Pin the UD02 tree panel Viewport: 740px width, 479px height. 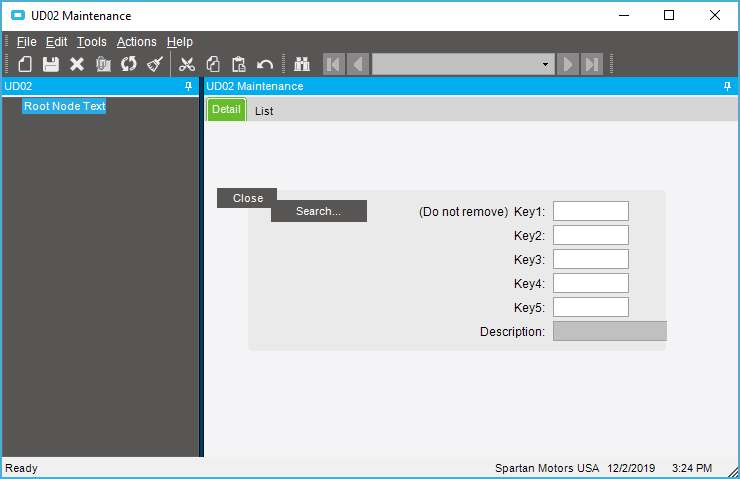point(188,86)
